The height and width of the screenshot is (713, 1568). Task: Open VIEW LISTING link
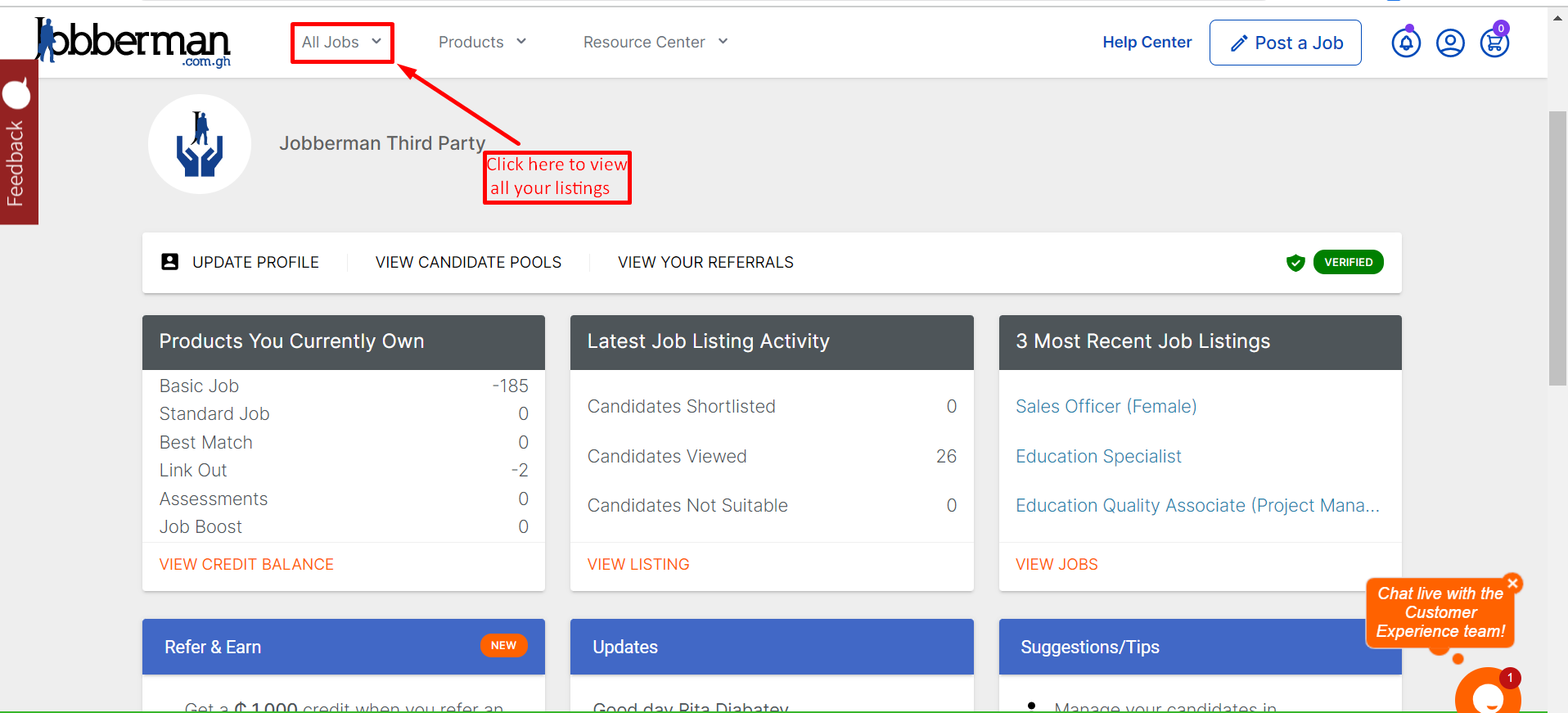click(x=638, y=564)
